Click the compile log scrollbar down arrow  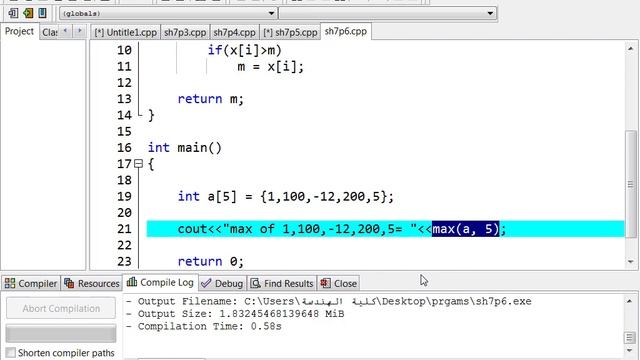(x=629, y=351)
